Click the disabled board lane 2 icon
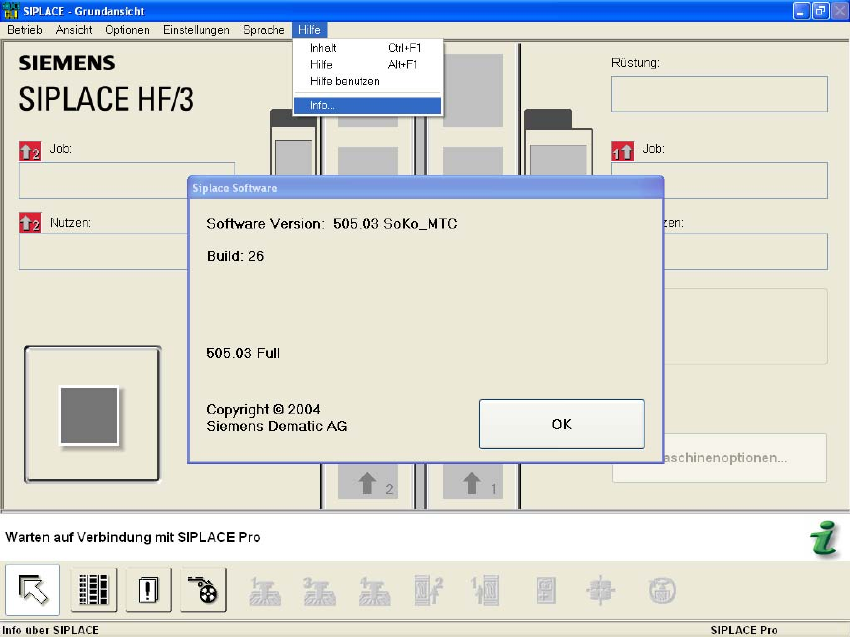The image size is (850, 637). pyautogui.click(x=428, y=591)
